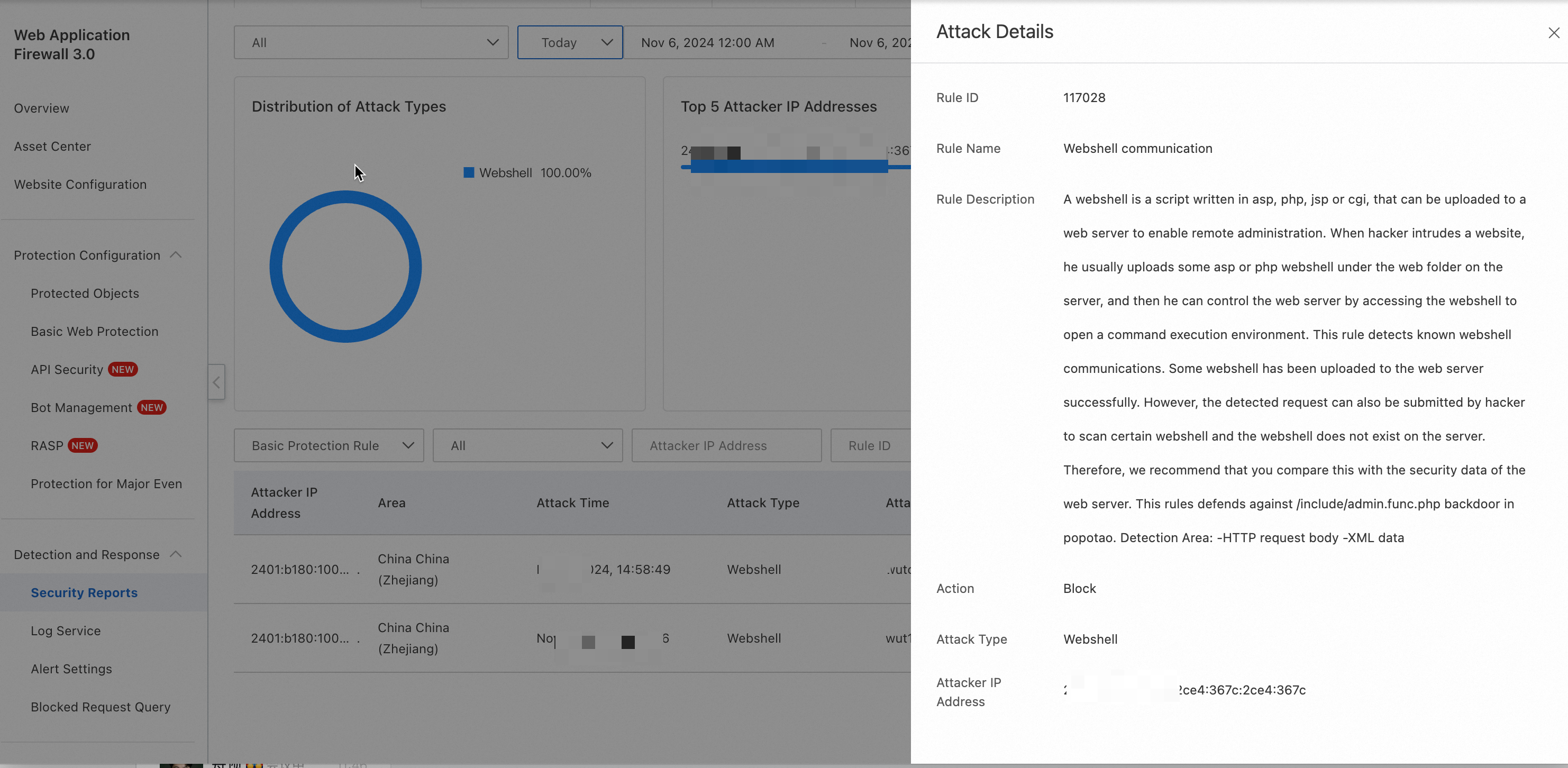This screenshot has height=768, width=1568.
Task: Open the Asset Center menu item
Action: pos(52,147)
